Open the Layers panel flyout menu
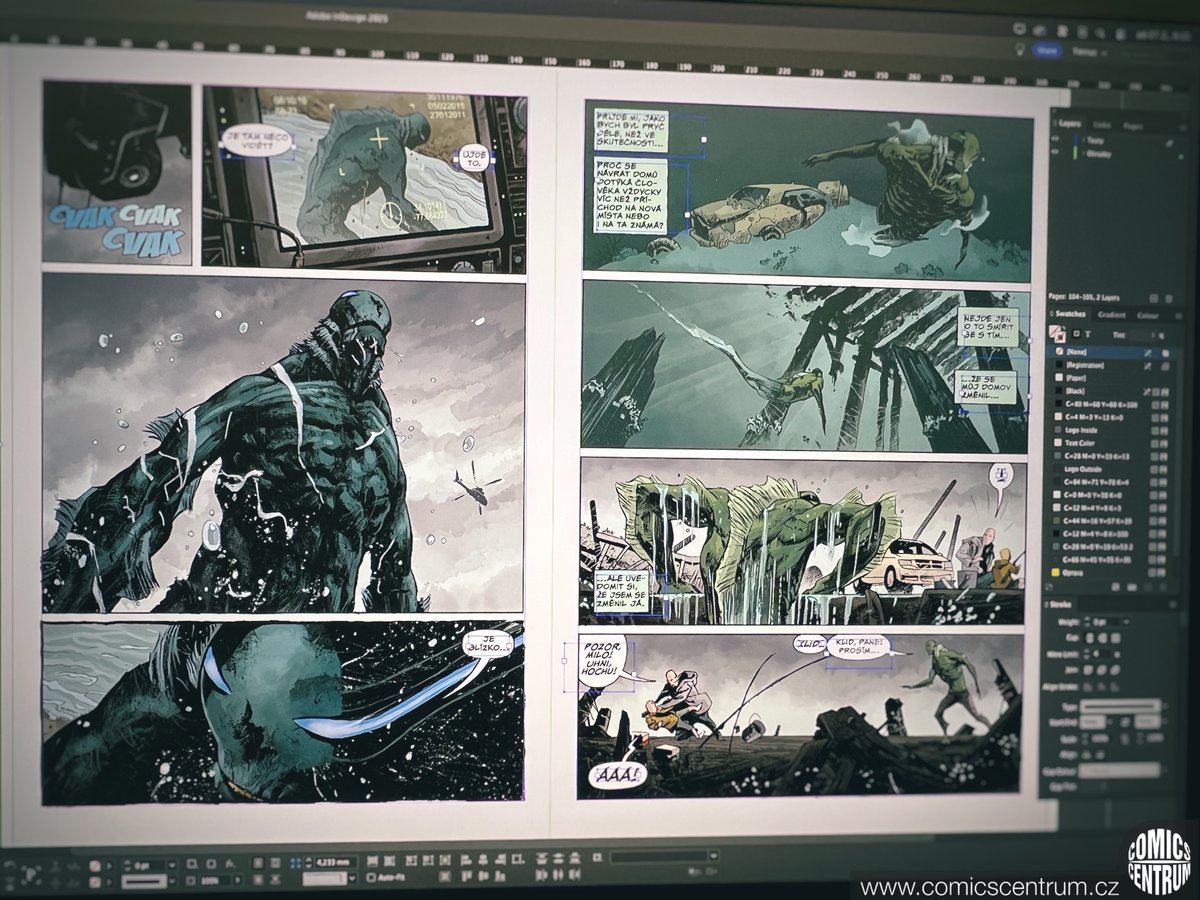Screen dimensions: 1200x900 [x=1183, y=127]
